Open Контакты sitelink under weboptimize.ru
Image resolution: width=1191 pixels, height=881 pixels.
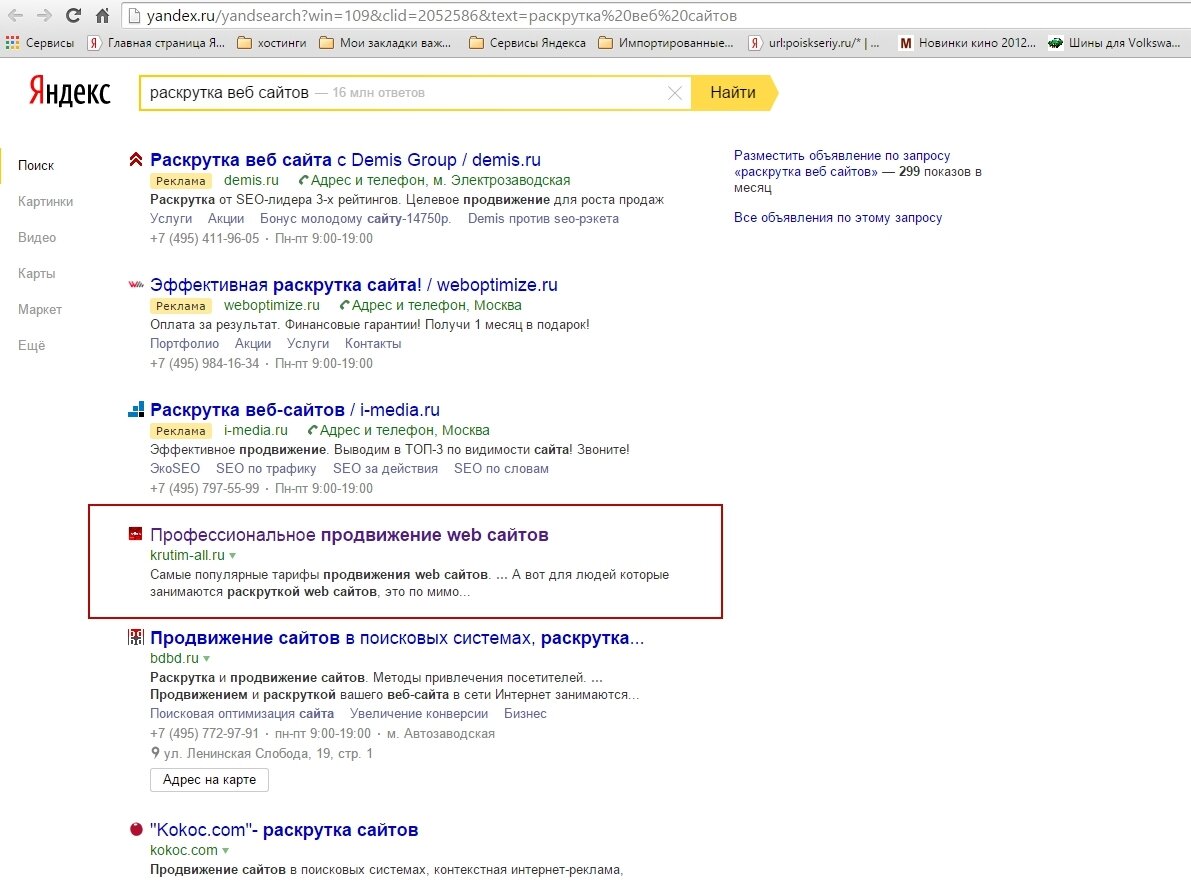(x=373, y=343)
